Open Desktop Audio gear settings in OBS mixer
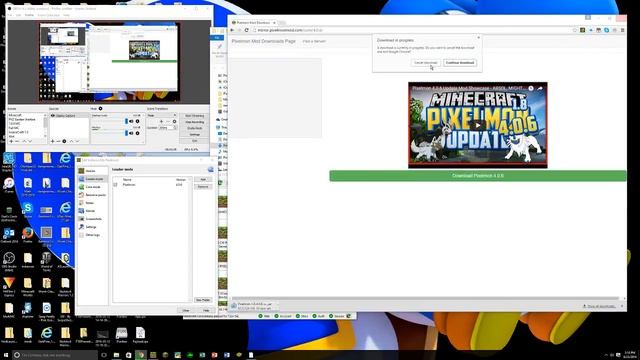The image size is (640, 360). pyautogui.click(x=138, y=121)
